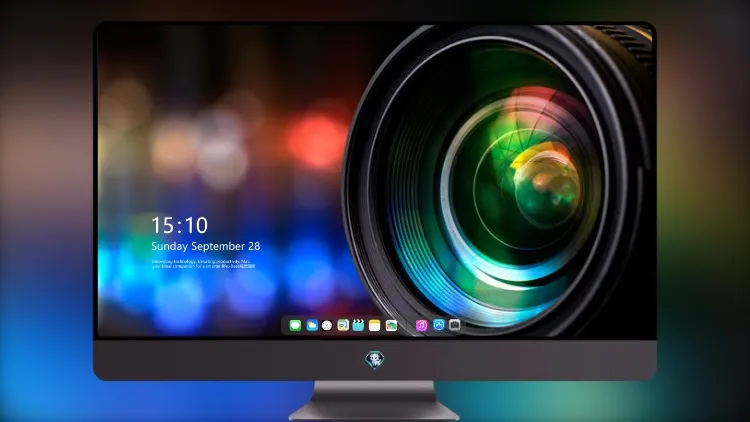
Task: Launch the pink Music app
Action: coord(421,325)
